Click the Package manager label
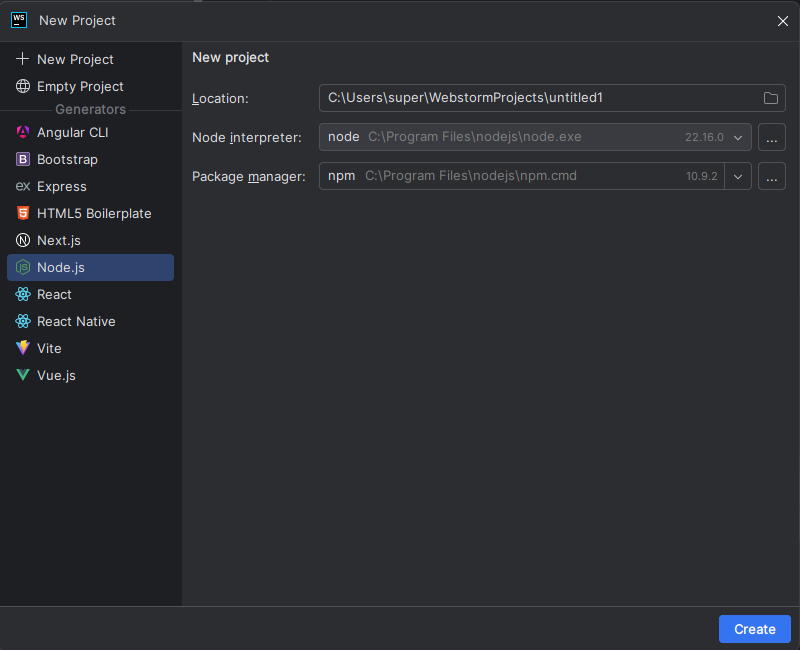The image size is (800, 650). (x=249, y=177)
